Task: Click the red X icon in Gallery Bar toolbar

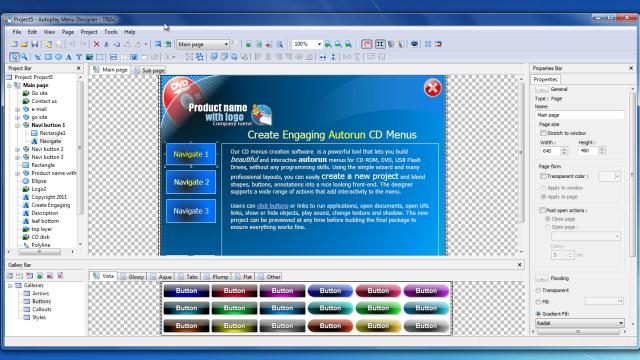Action: pyautogui.click(x=29, y=276)
